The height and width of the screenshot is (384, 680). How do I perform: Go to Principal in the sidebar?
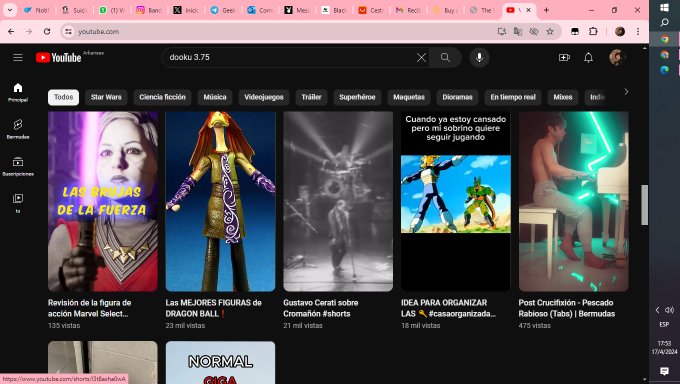point(18,92)
